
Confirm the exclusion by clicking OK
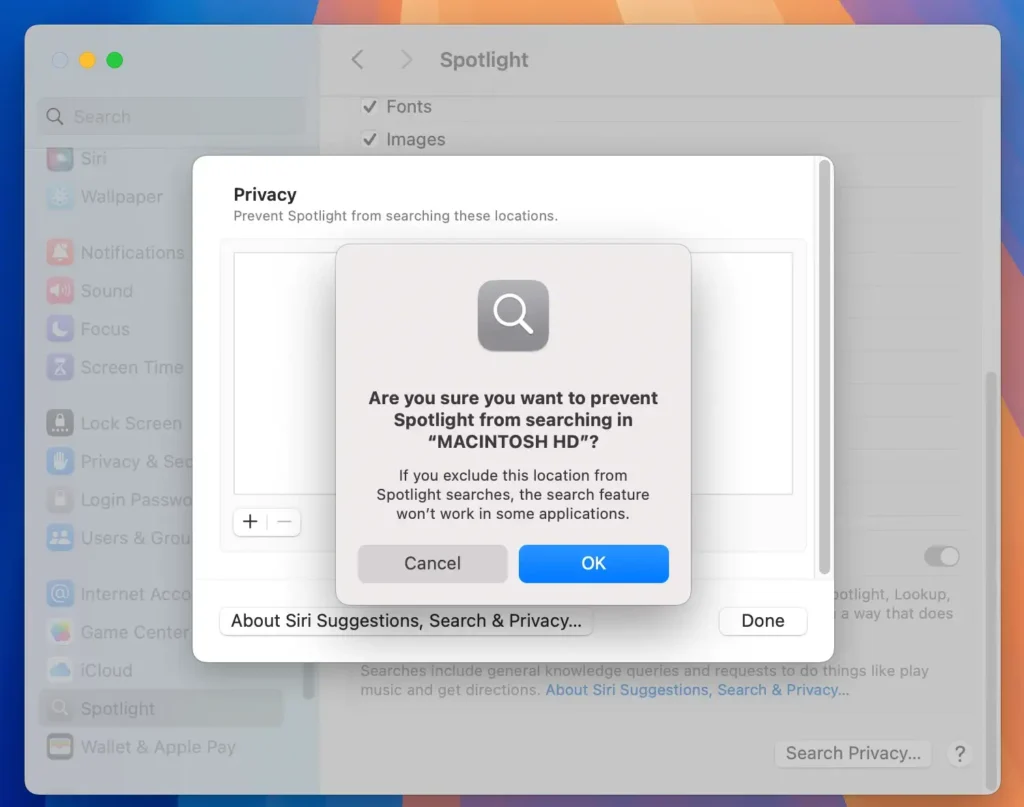594,563
